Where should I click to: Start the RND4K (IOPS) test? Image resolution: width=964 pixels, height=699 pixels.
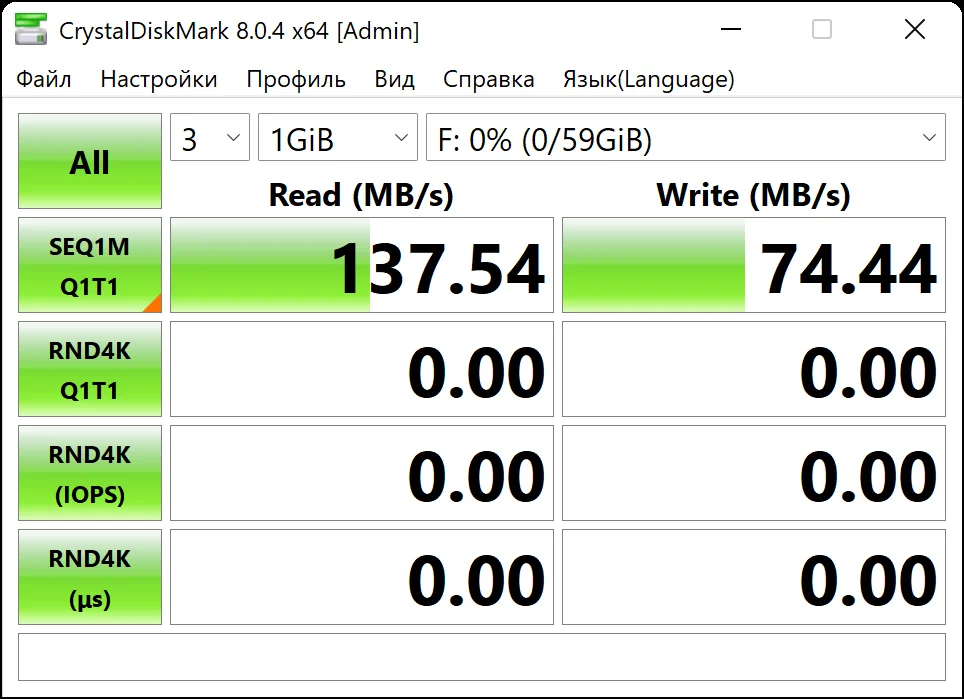pos(90,473)
